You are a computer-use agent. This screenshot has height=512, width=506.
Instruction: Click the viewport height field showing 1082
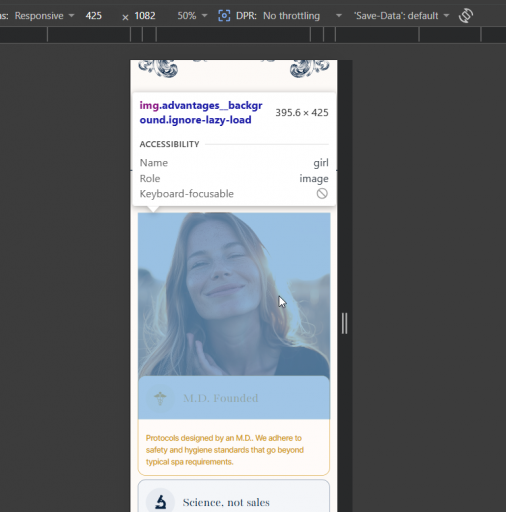145,16
